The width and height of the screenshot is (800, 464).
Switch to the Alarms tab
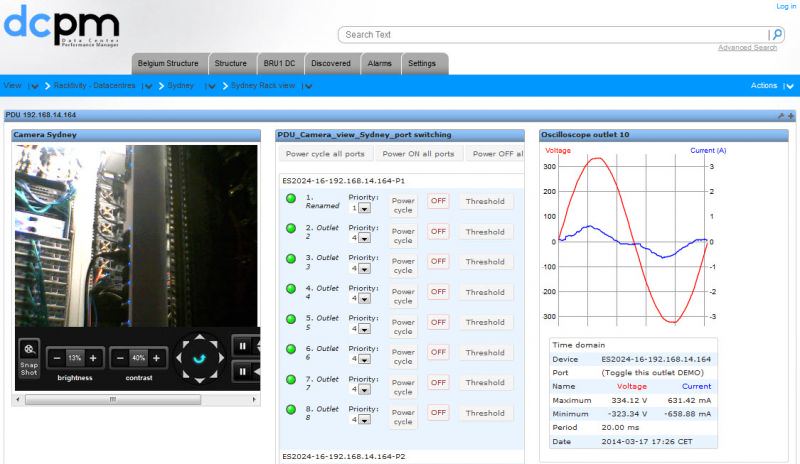coord(379,63)
